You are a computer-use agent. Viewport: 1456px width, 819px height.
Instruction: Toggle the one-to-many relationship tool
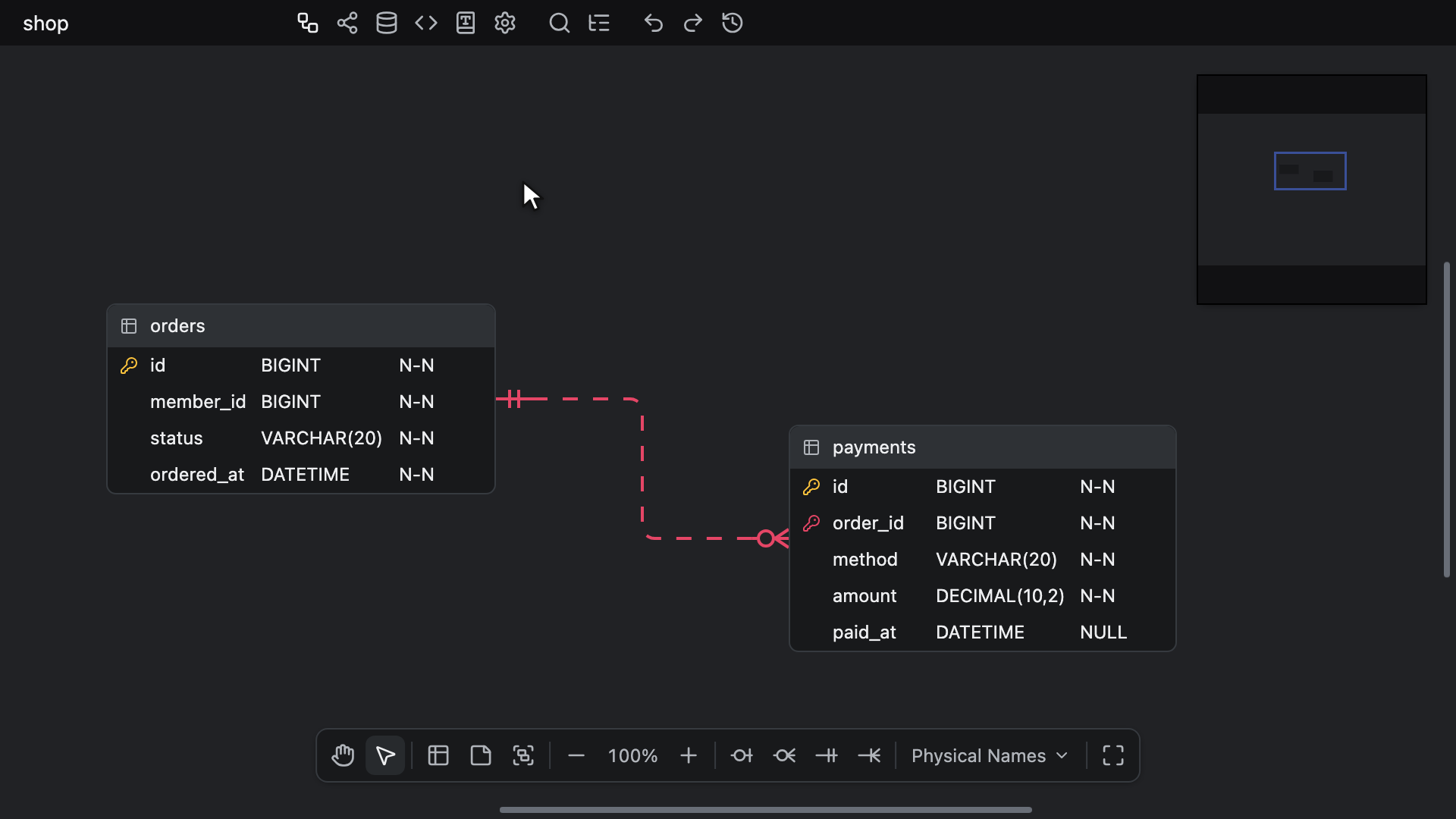(x=869, y=755)
